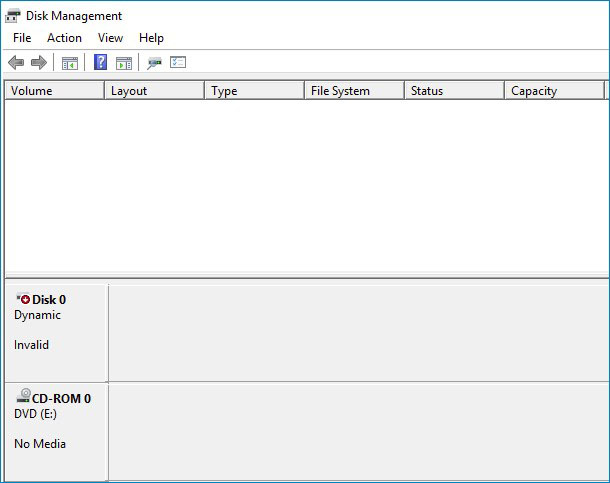The width and height of the screenshot is (610, 483).
Task: Click Show/Hide Console Tree toolbar icon
Action: (69, 63)
